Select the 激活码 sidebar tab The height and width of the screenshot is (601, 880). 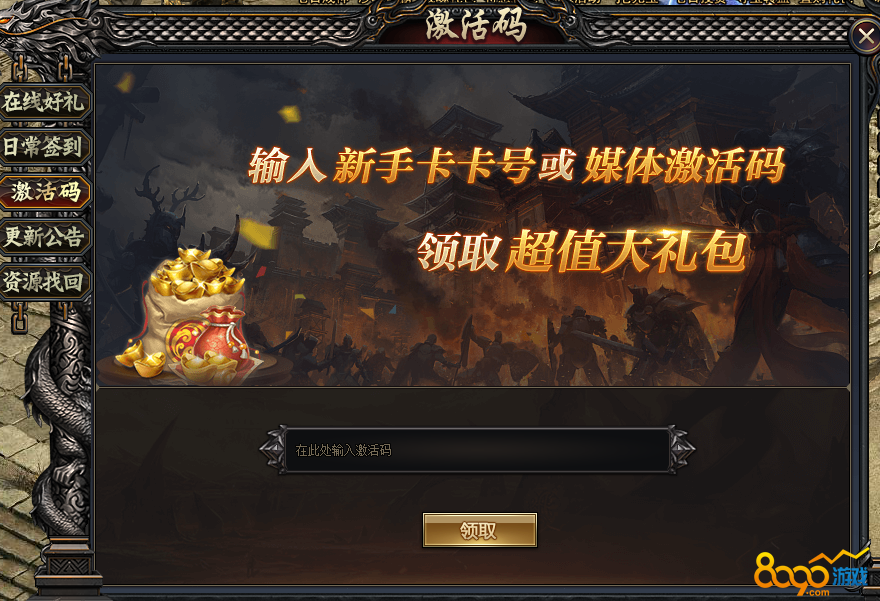[x=44, y=192]
